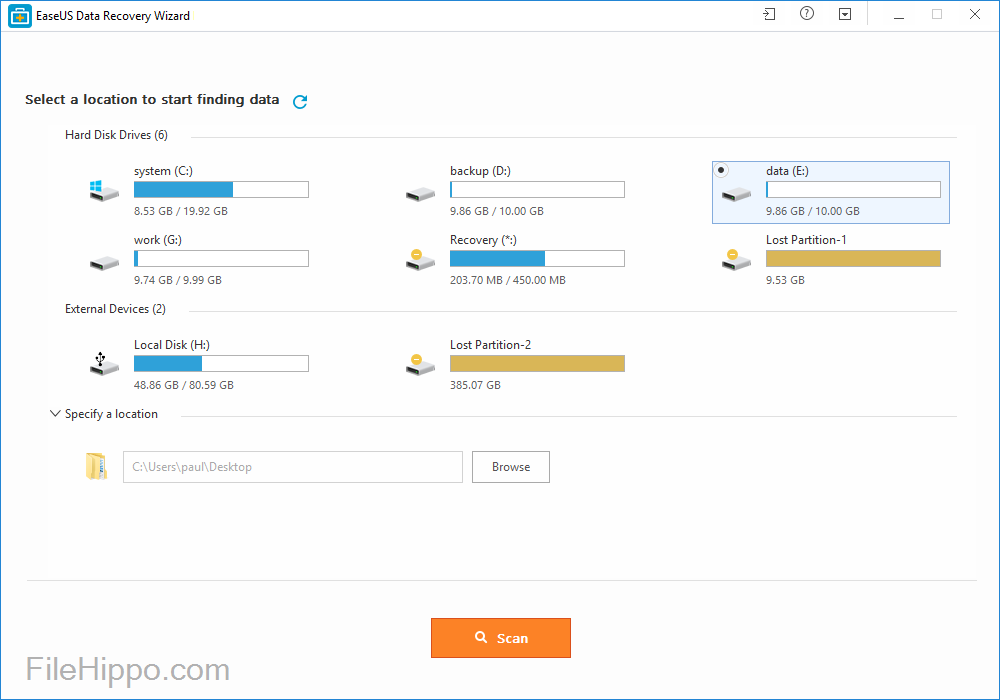Click the Local Disk (H:) USB drive icon
This screenshot has height=700, width=1000.
(104, 364)
